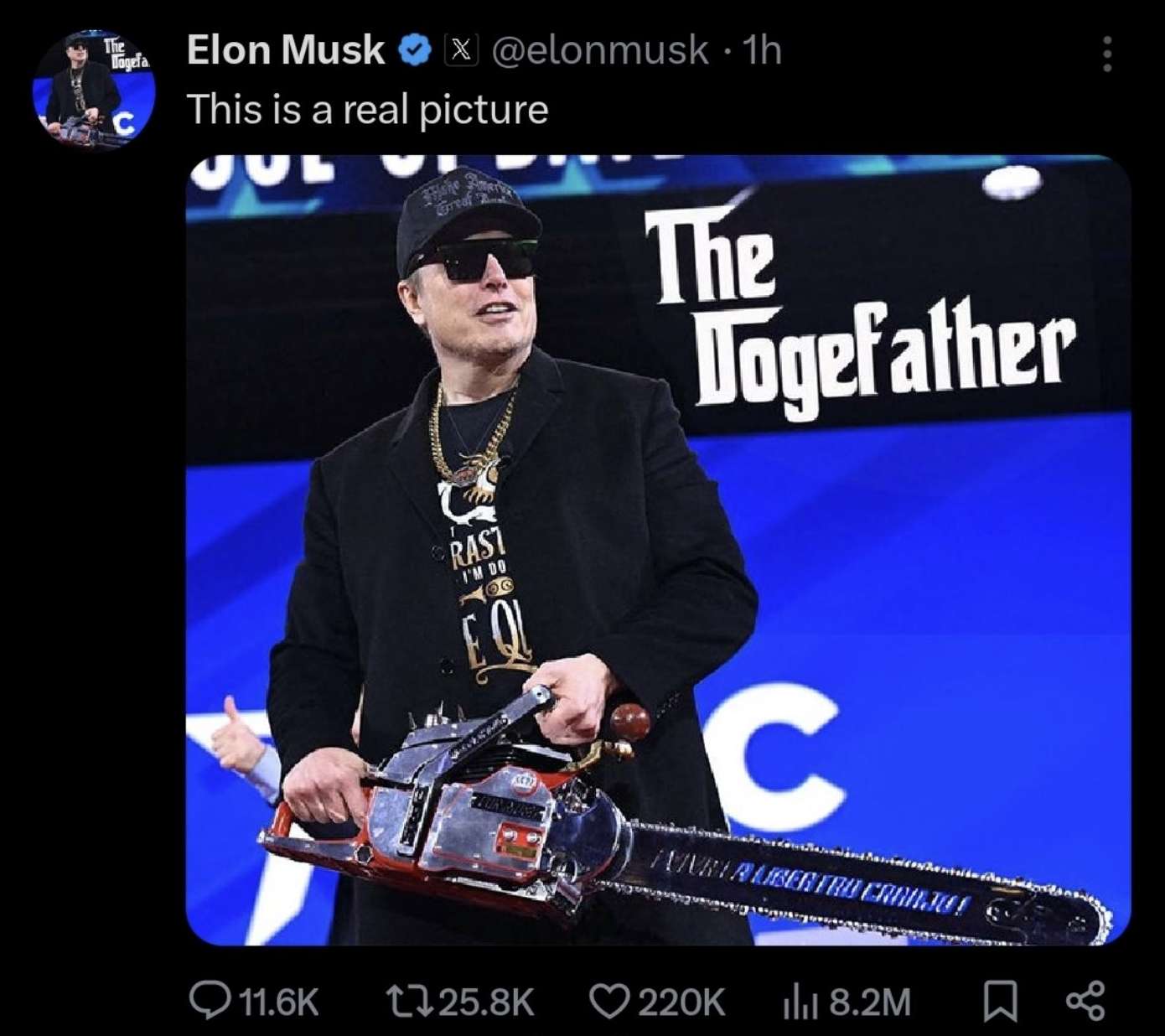
Task: Bookmark this post
Action: click(x=999, y=1001)
